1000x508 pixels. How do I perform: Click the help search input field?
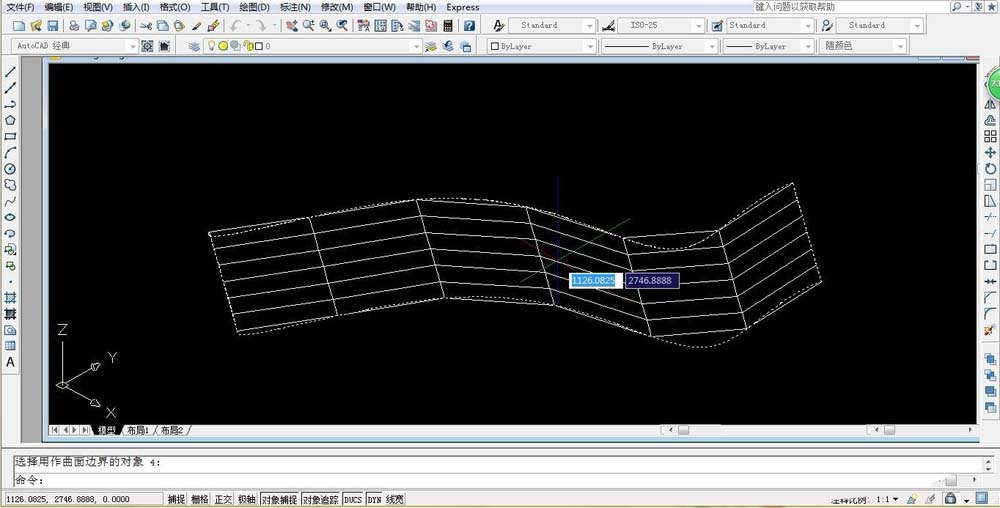click(x=851, y=6)
